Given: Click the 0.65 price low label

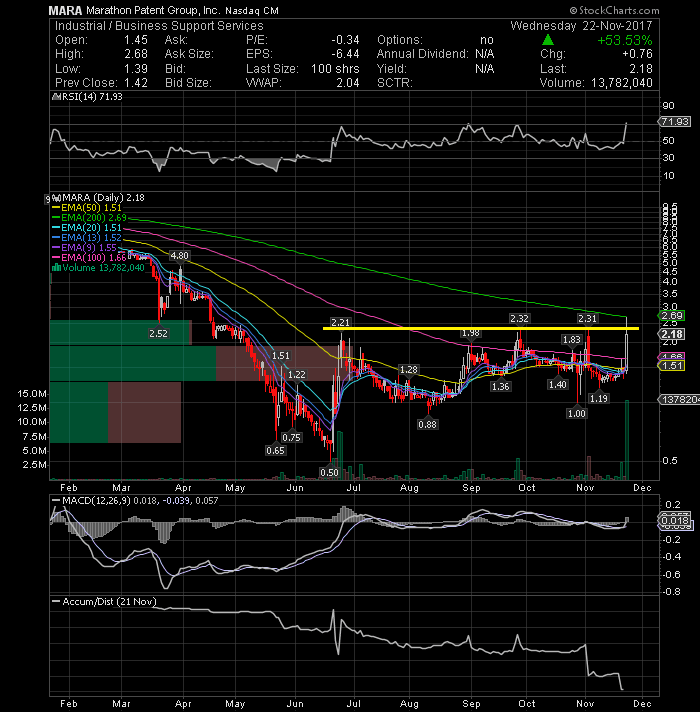Looking at the screenshot, I should (x=275, y=450).
